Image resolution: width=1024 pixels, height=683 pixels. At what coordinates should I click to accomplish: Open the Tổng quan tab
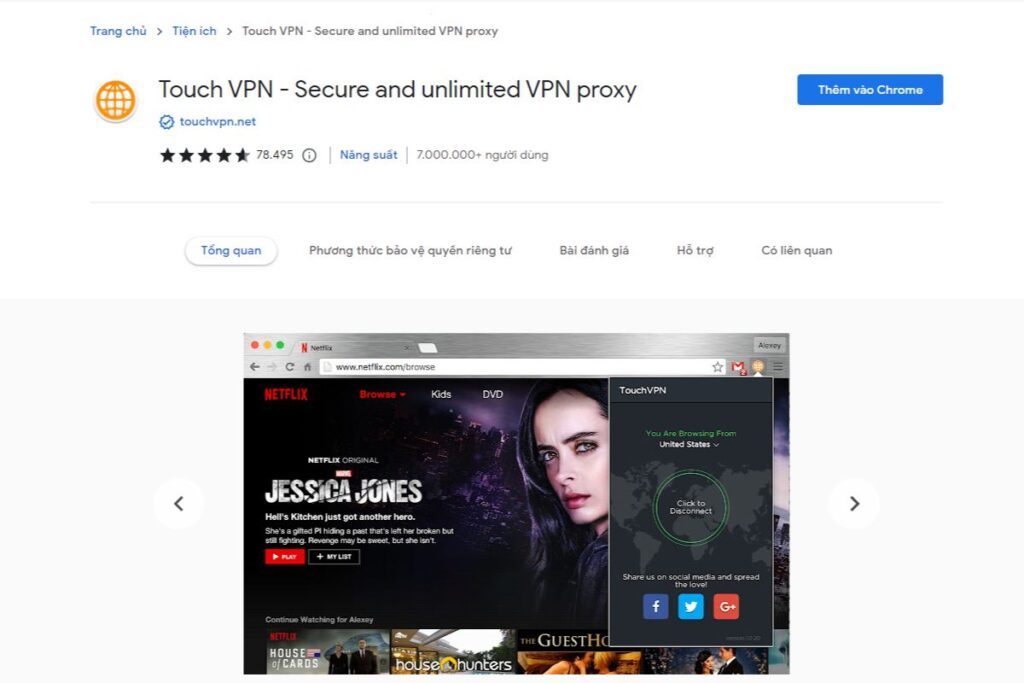(231, 250)
